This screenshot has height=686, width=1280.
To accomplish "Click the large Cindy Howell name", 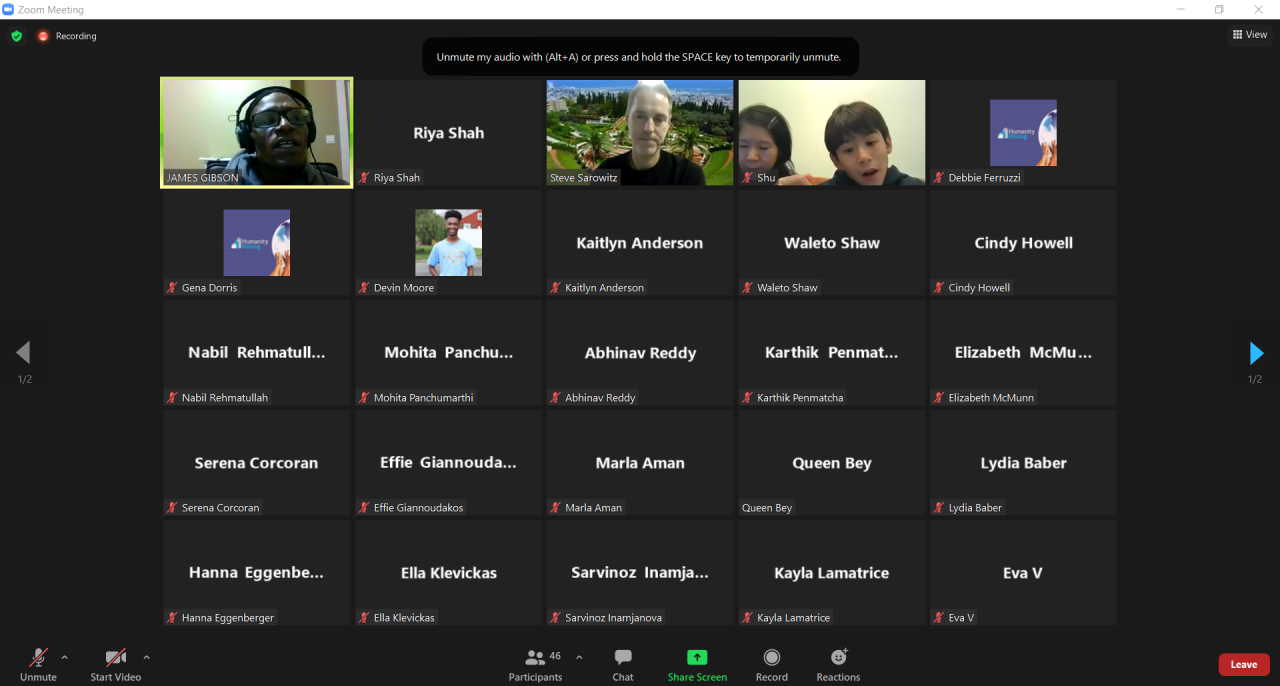I will tap(1023, 243).
